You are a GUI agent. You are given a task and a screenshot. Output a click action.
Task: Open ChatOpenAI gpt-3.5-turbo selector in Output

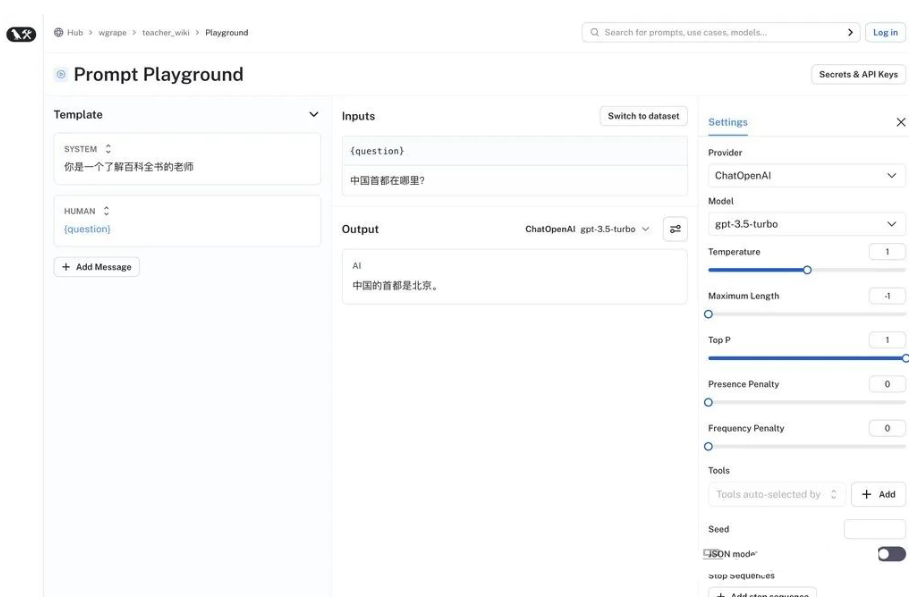click(587, 229)
